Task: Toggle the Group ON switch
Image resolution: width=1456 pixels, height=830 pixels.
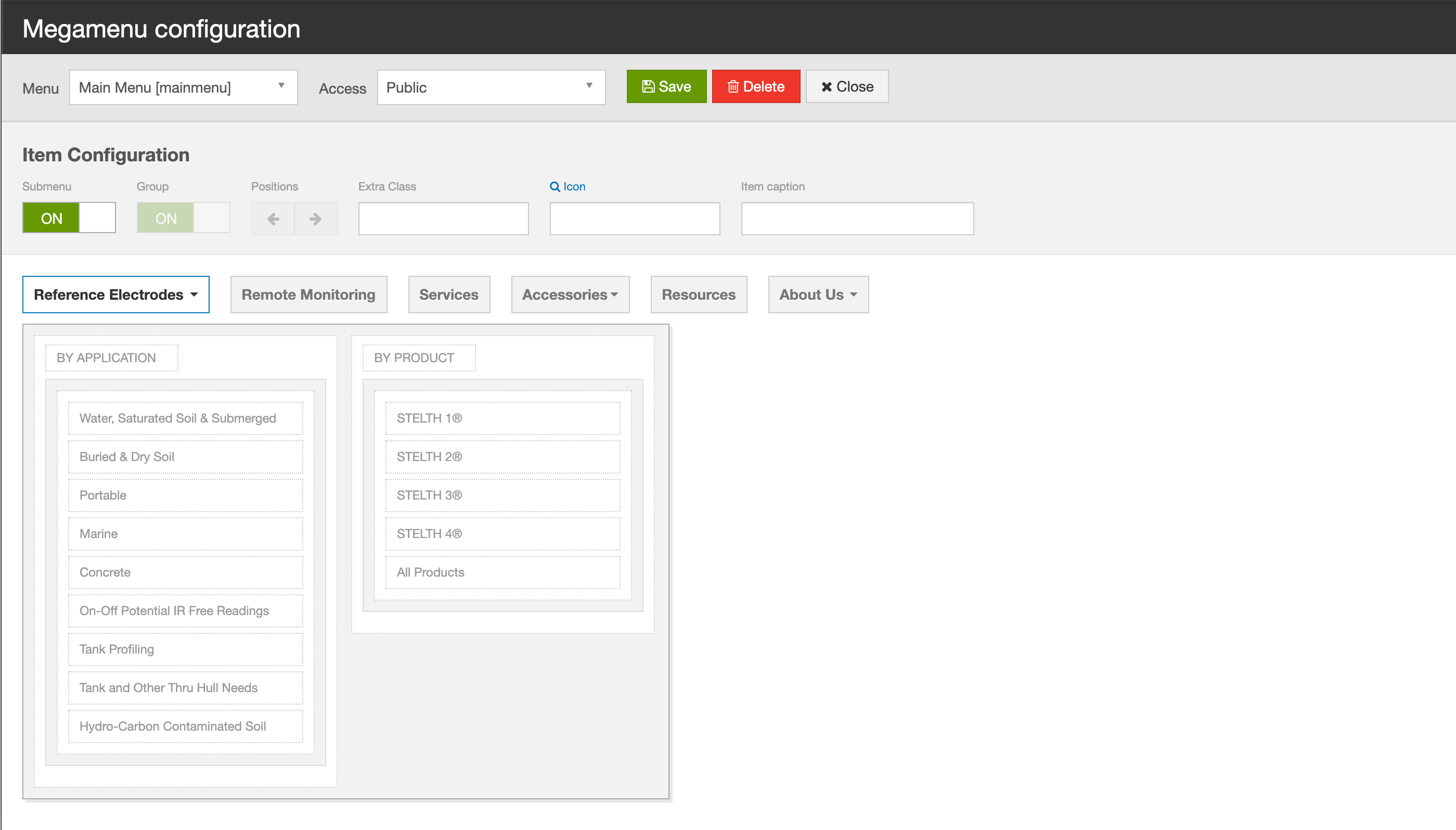Action: pyautogui.click(x=183, y=218)
